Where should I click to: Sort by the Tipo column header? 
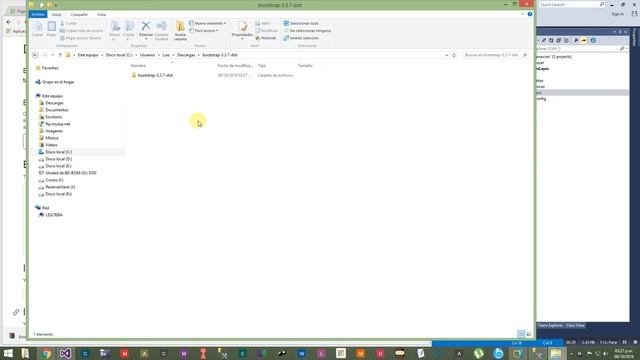pos(262,65)
